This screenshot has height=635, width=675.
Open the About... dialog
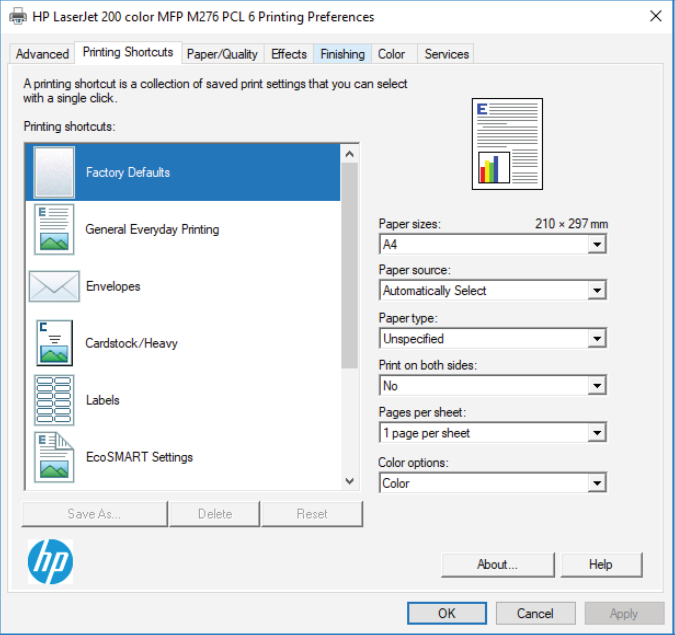click(498, 564)
